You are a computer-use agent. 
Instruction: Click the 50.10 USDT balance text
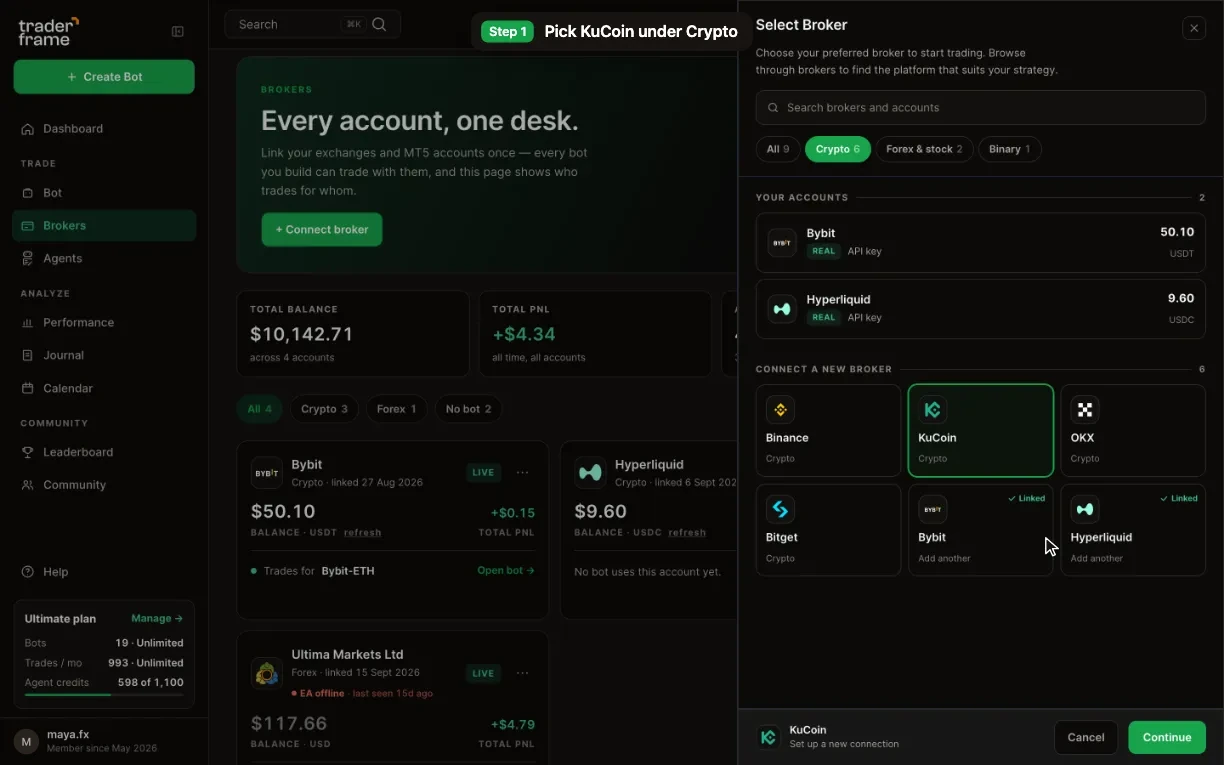click(x=1177, y=232)
